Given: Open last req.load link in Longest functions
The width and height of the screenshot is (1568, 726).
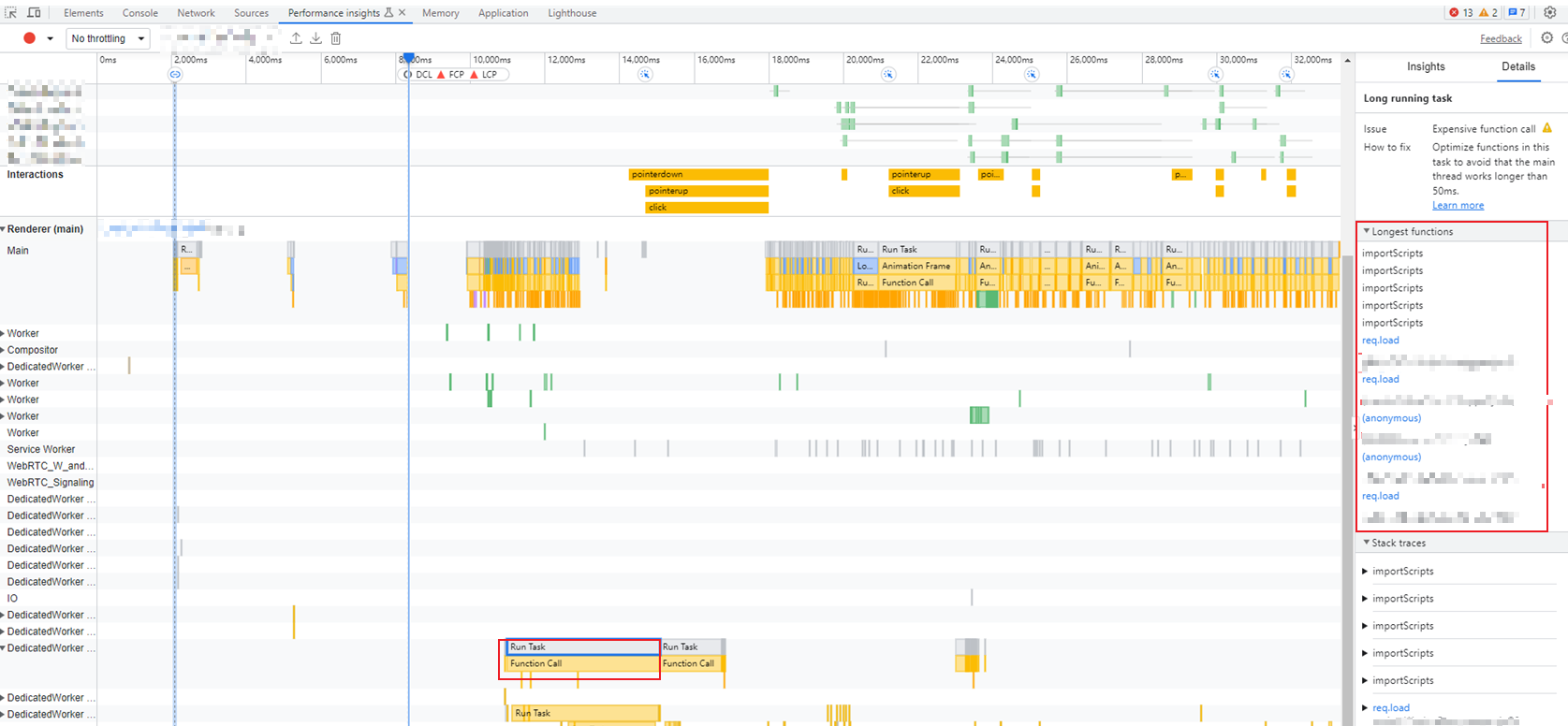Looking at the screenshot, I should coord(1380,496).
